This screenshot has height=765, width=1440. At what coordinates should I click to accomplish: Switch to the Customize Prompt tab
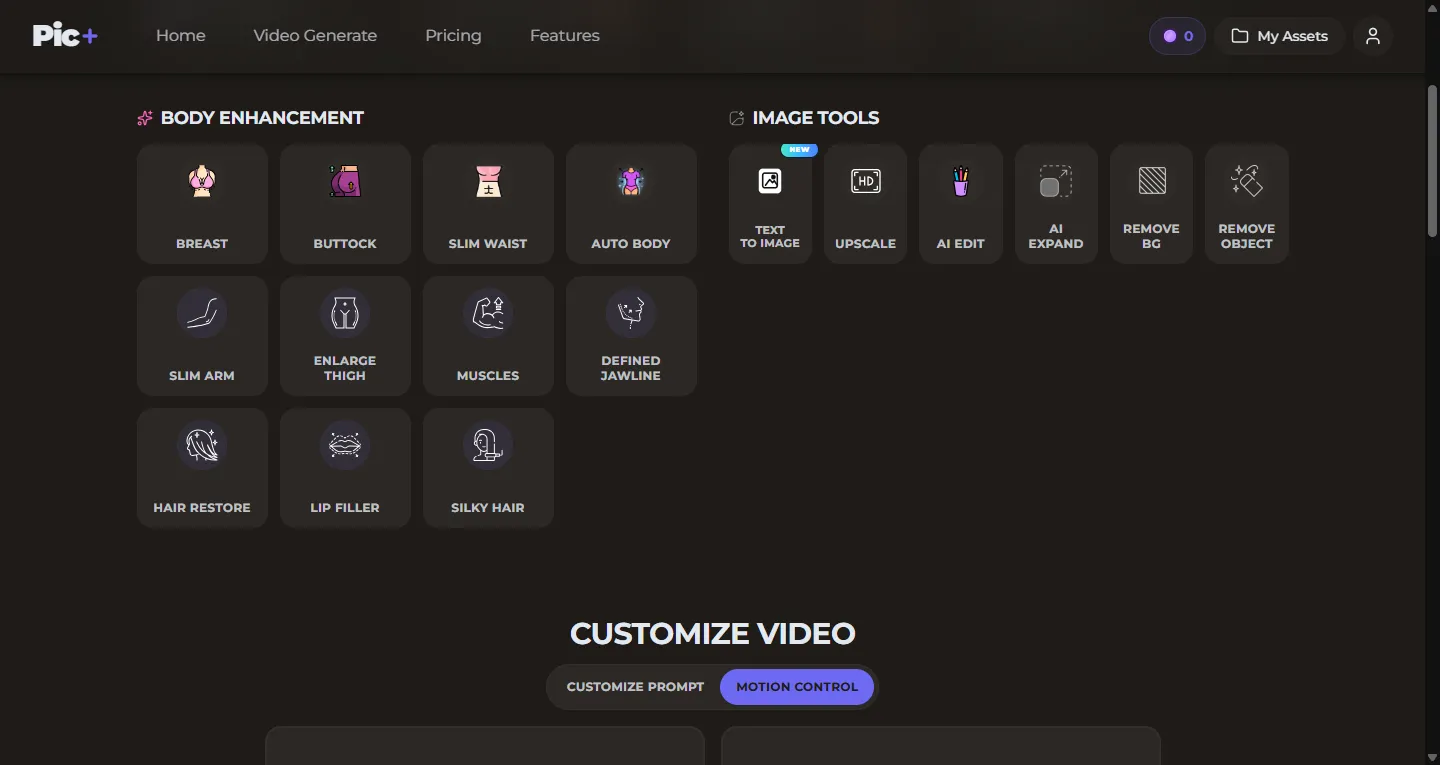(x=635, y=687)
